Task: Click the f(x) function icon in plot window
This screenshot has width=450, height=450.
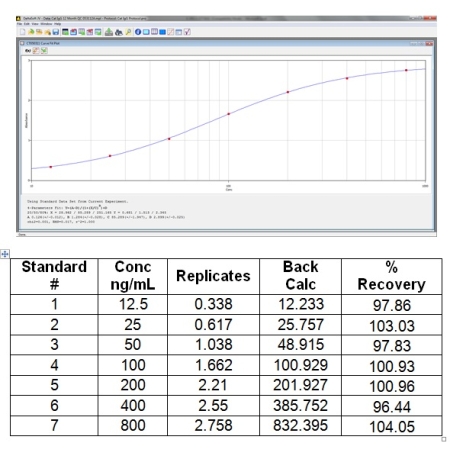Action: coord(28,51)
